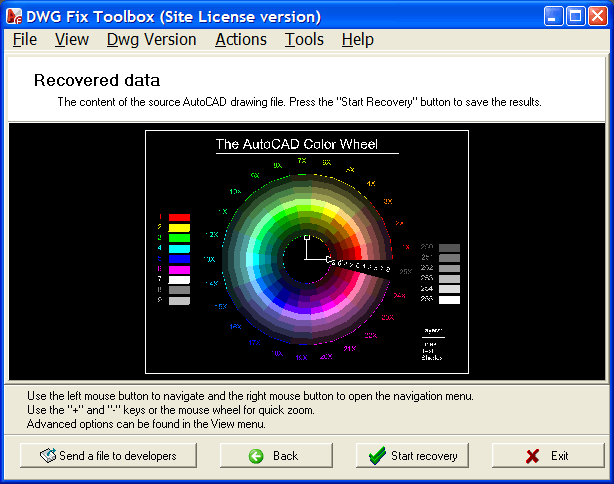Click the white swatch labeled 7
The width and height of the screenshot is (614, 484).
pos(179,280)
